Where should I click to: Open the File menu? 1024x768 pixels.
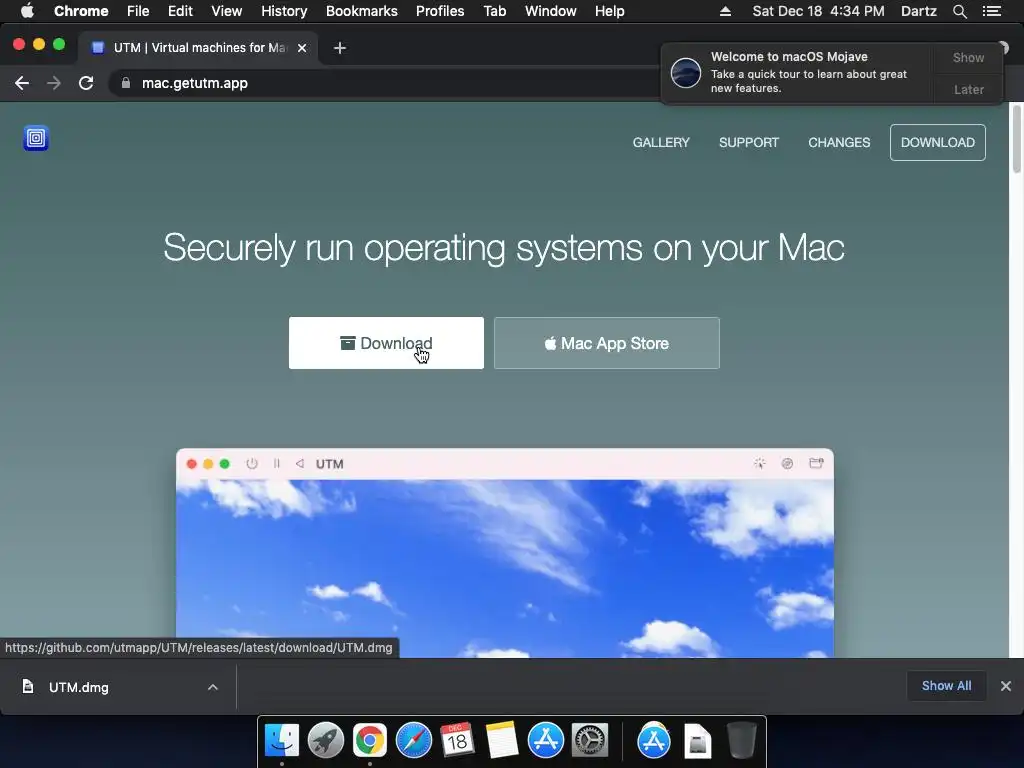(138, 11)
